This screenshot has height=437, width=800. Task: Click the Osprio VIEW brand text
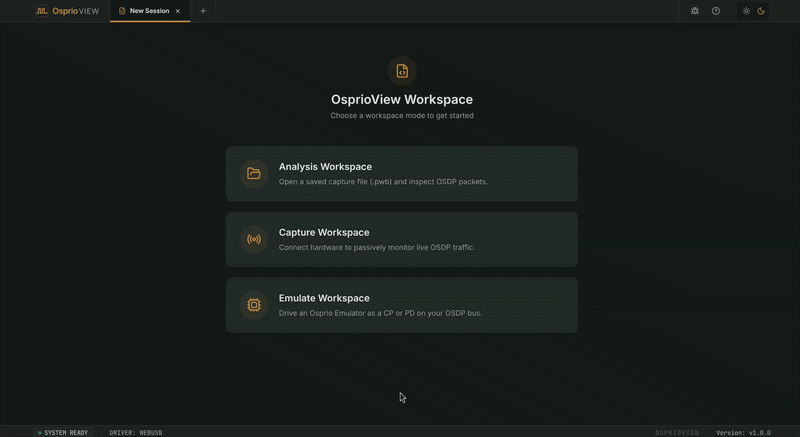click(x=76, y=11)
